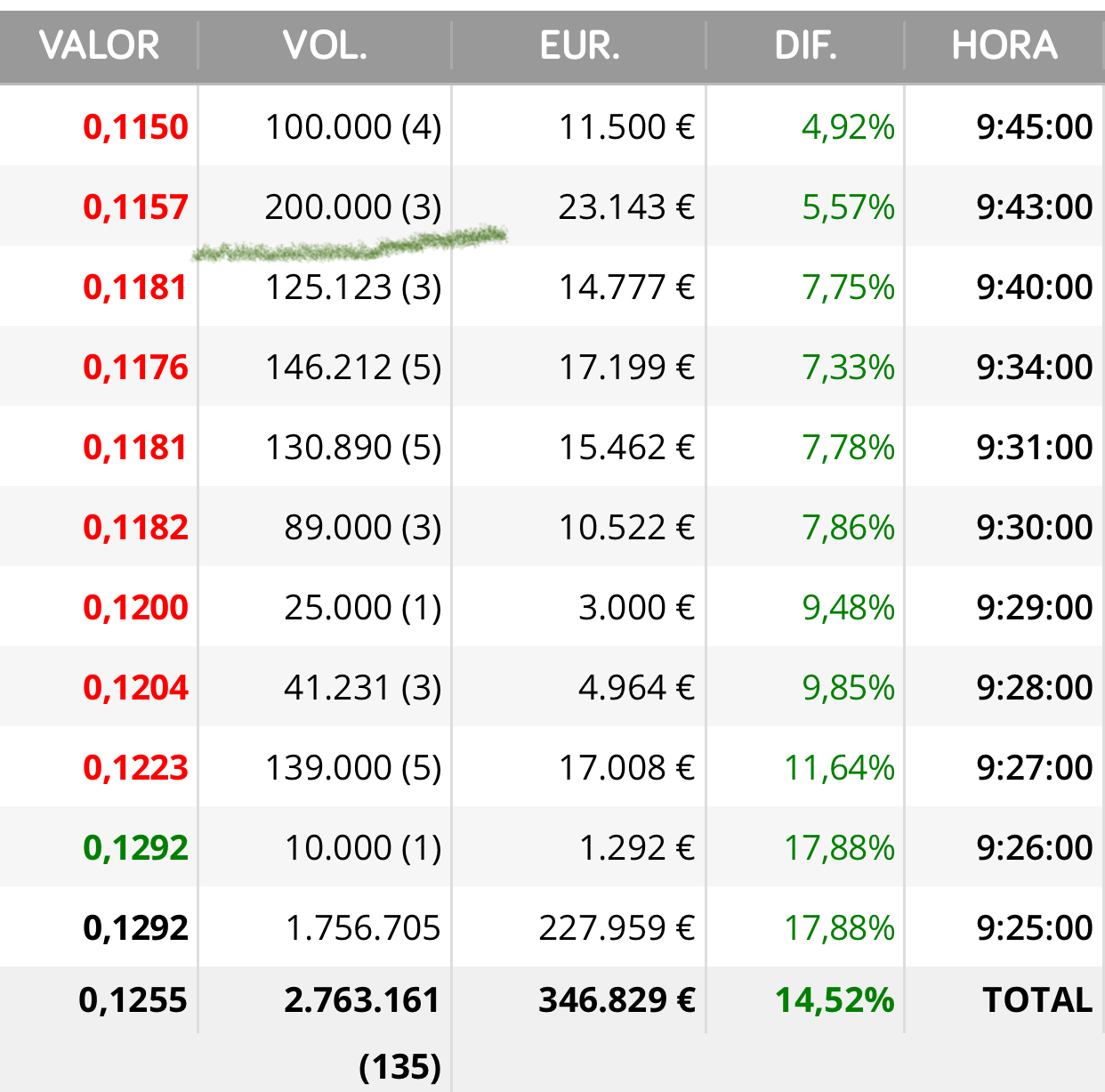The height and width of the screenshot is (1092, 1105).
Task: Select the TOTAL row label
Action: 1037,1000
